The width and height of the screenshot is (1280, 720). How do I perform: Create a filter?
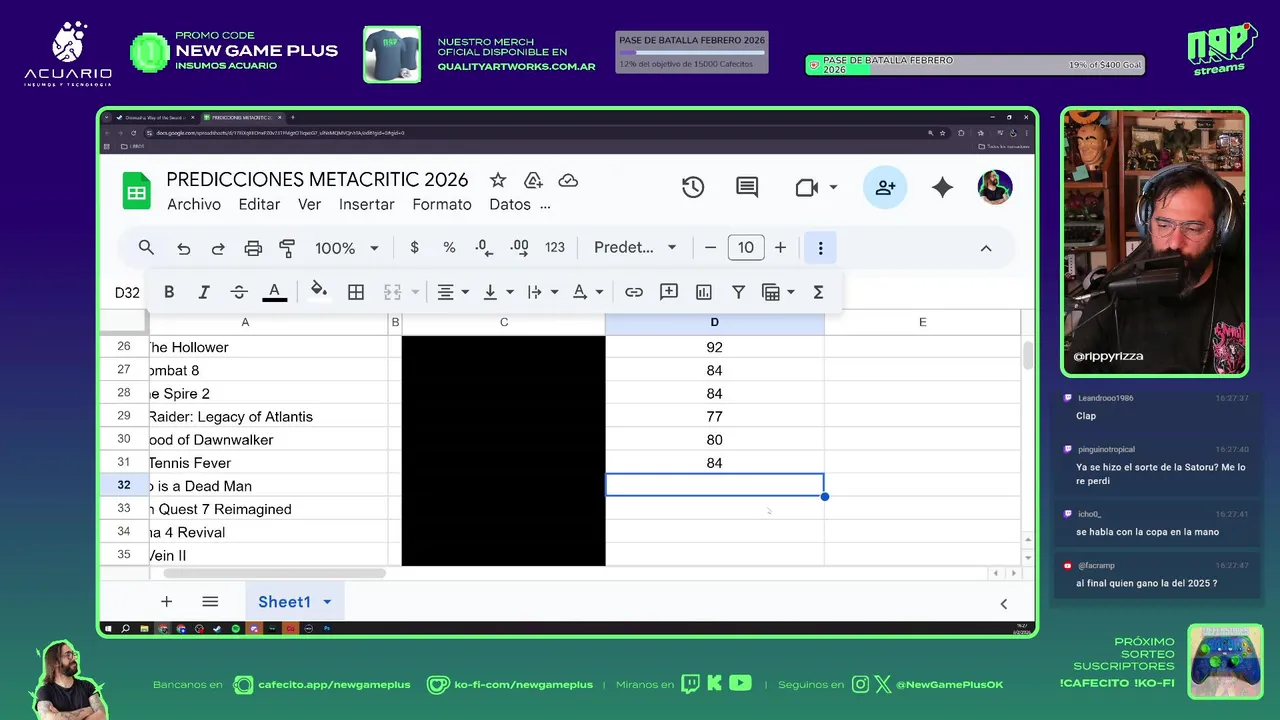[738, 292]
